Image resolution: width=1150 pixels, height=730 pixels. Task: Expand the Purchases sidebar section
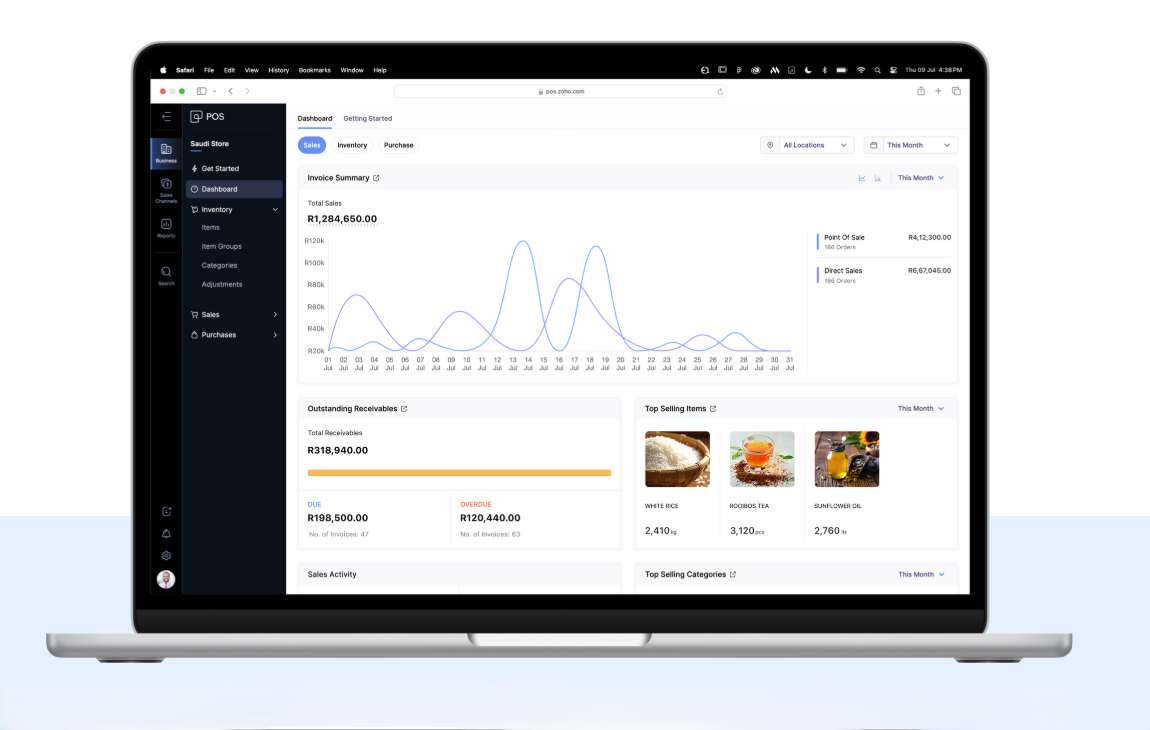(x=275, y=335)
